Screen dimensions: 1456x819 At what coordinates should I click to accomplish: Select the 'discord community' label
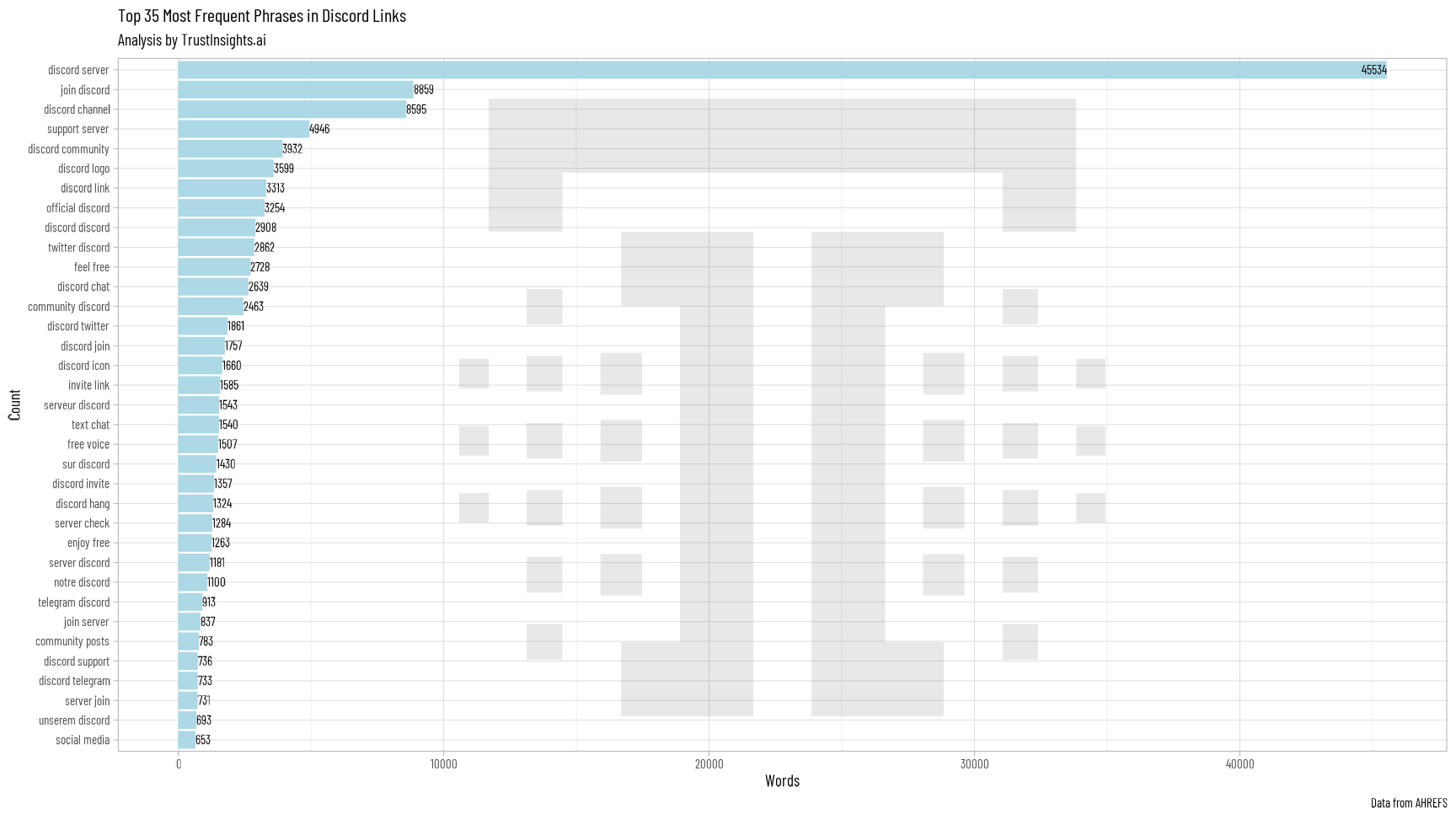tap(68, 149)
